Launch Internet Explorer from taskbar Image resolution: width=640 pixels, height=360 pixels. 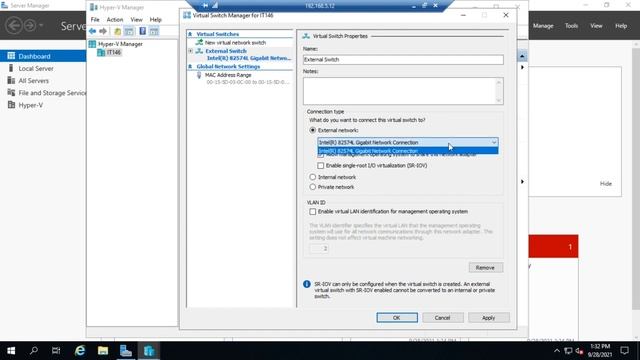[x=80, y=351]
